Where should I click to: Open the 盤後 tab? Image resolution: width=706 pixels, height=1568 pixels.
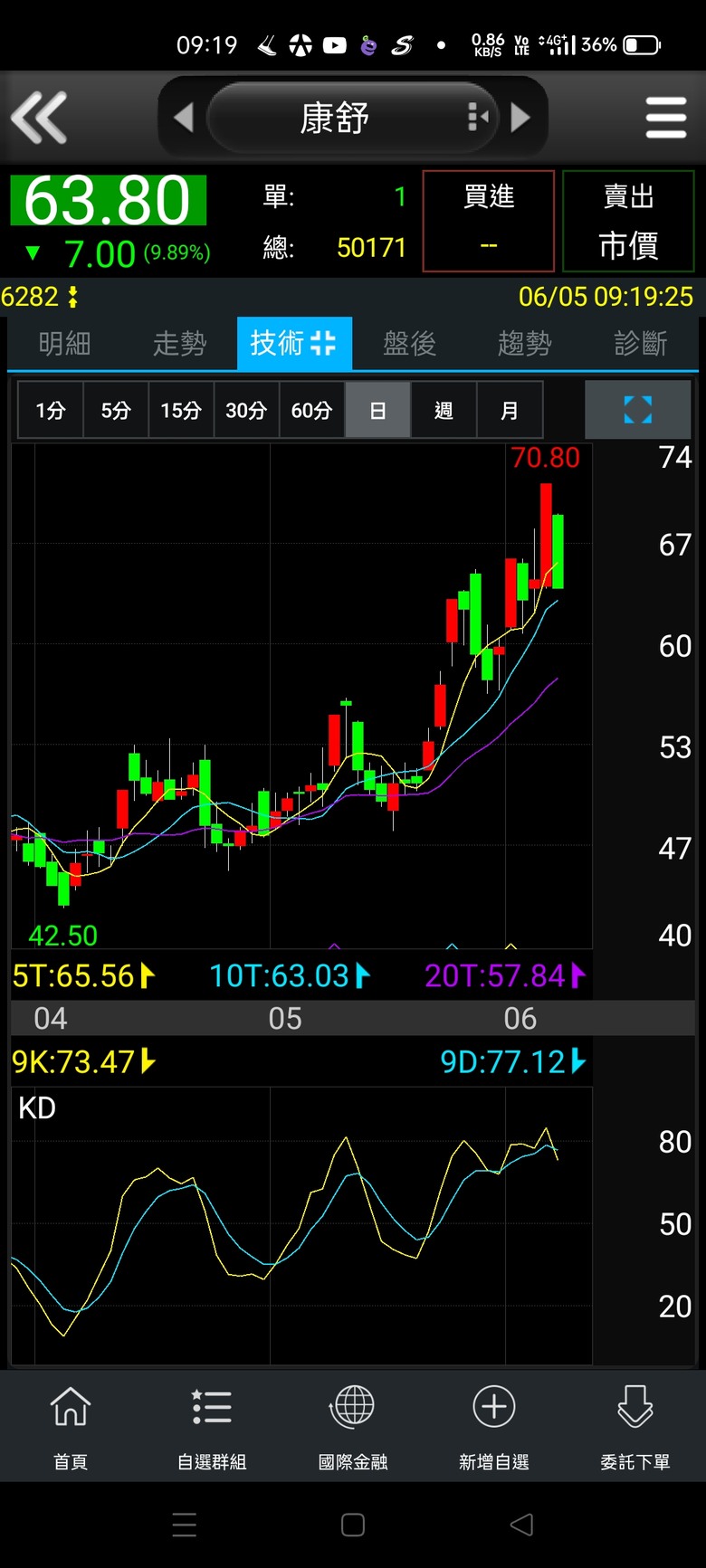(409, 344)
